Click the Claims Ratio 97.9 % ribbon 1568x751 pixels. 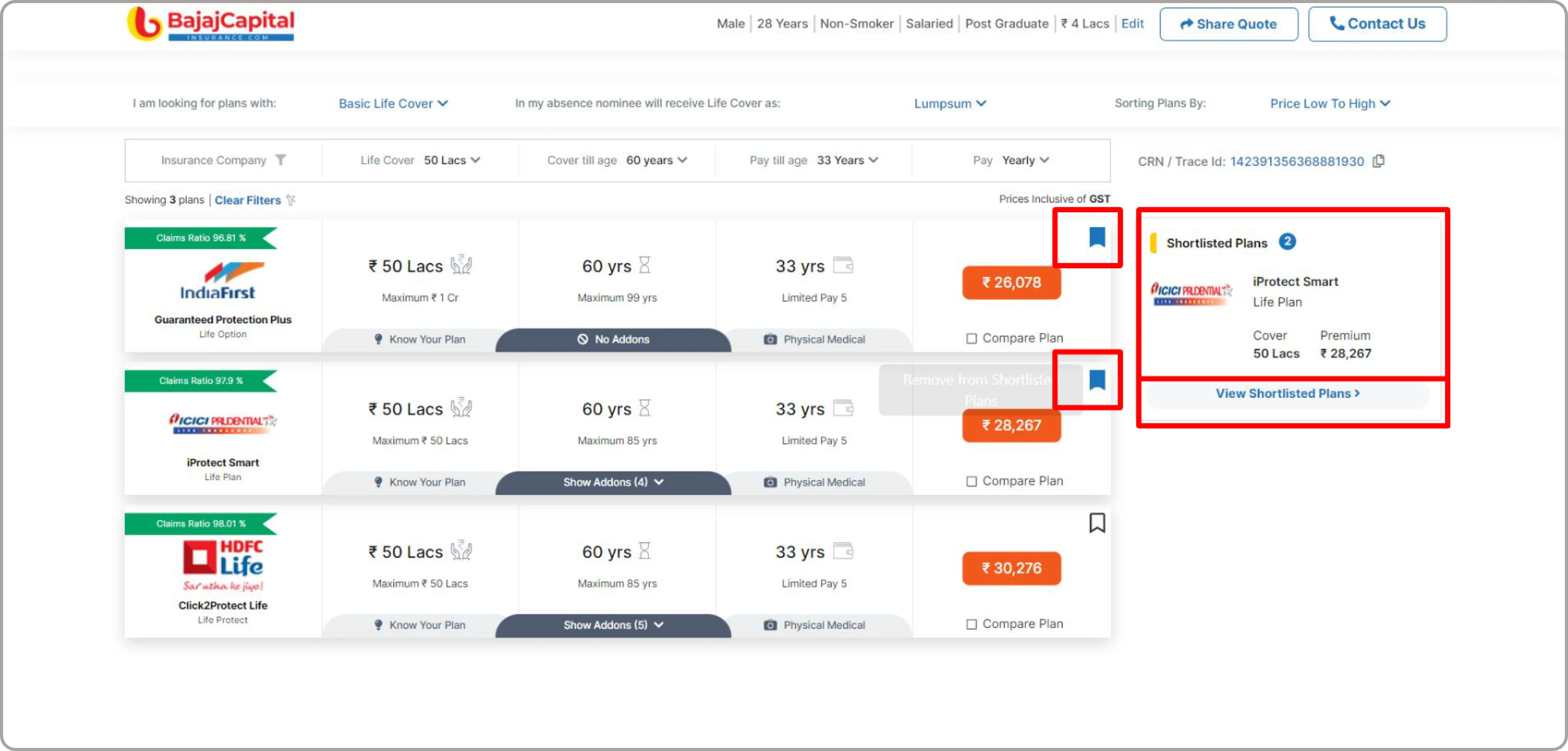pos(201,381)
